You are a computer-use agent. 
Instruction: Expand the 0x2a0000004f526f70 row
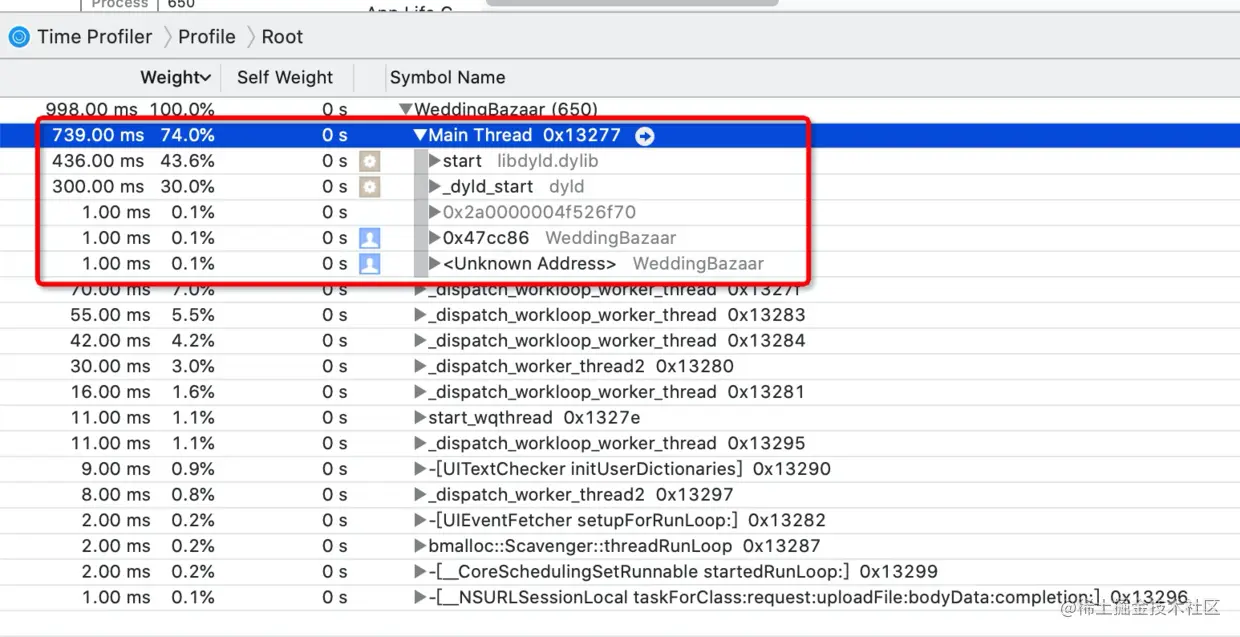tap(434, 212)
